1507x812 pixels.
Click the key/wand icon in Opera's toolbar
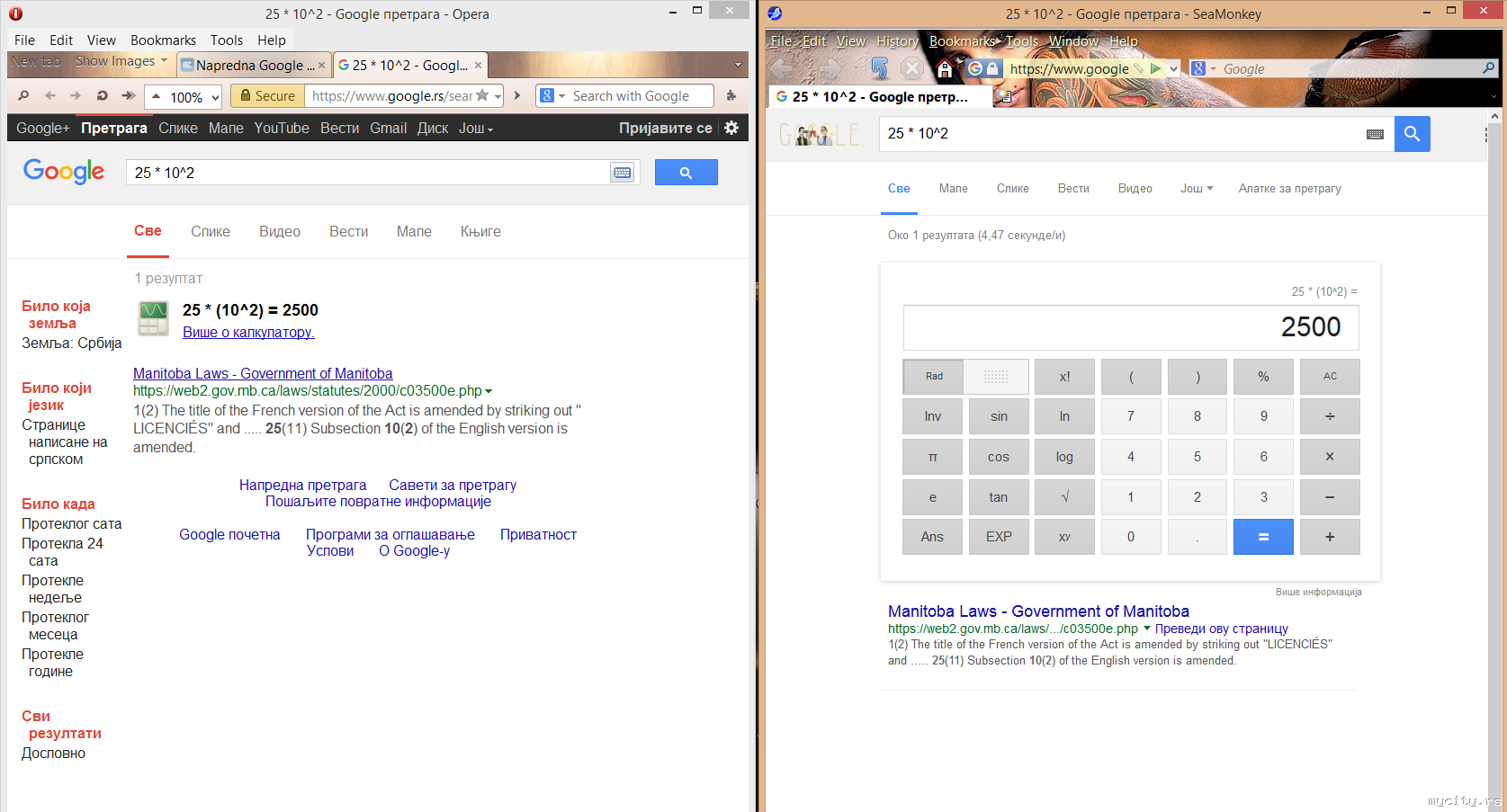click(x=23, y=96)
